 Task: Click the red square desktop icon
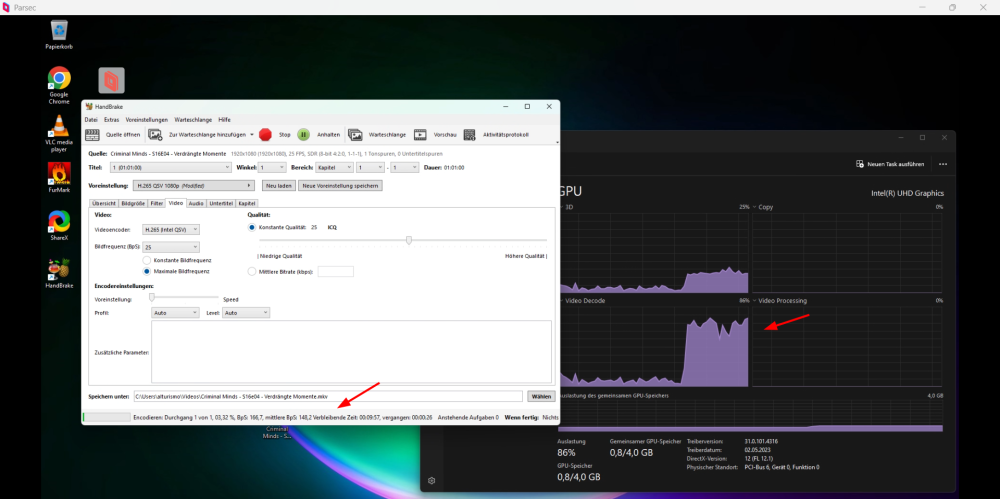point(112,80)
